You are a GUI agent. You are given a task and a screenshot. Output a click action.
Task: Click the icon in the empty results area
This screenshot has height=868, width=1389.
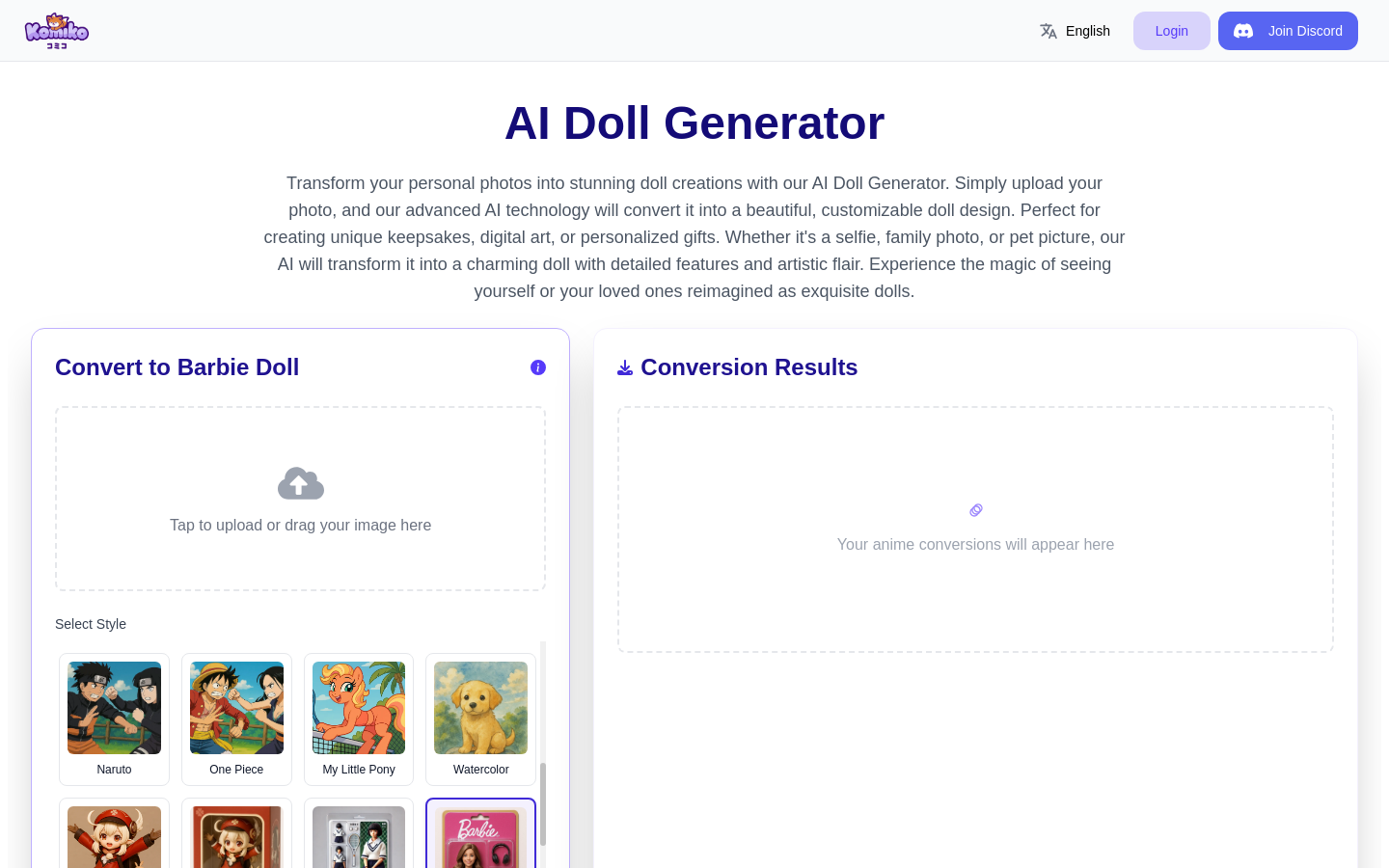tap(976, 510)
